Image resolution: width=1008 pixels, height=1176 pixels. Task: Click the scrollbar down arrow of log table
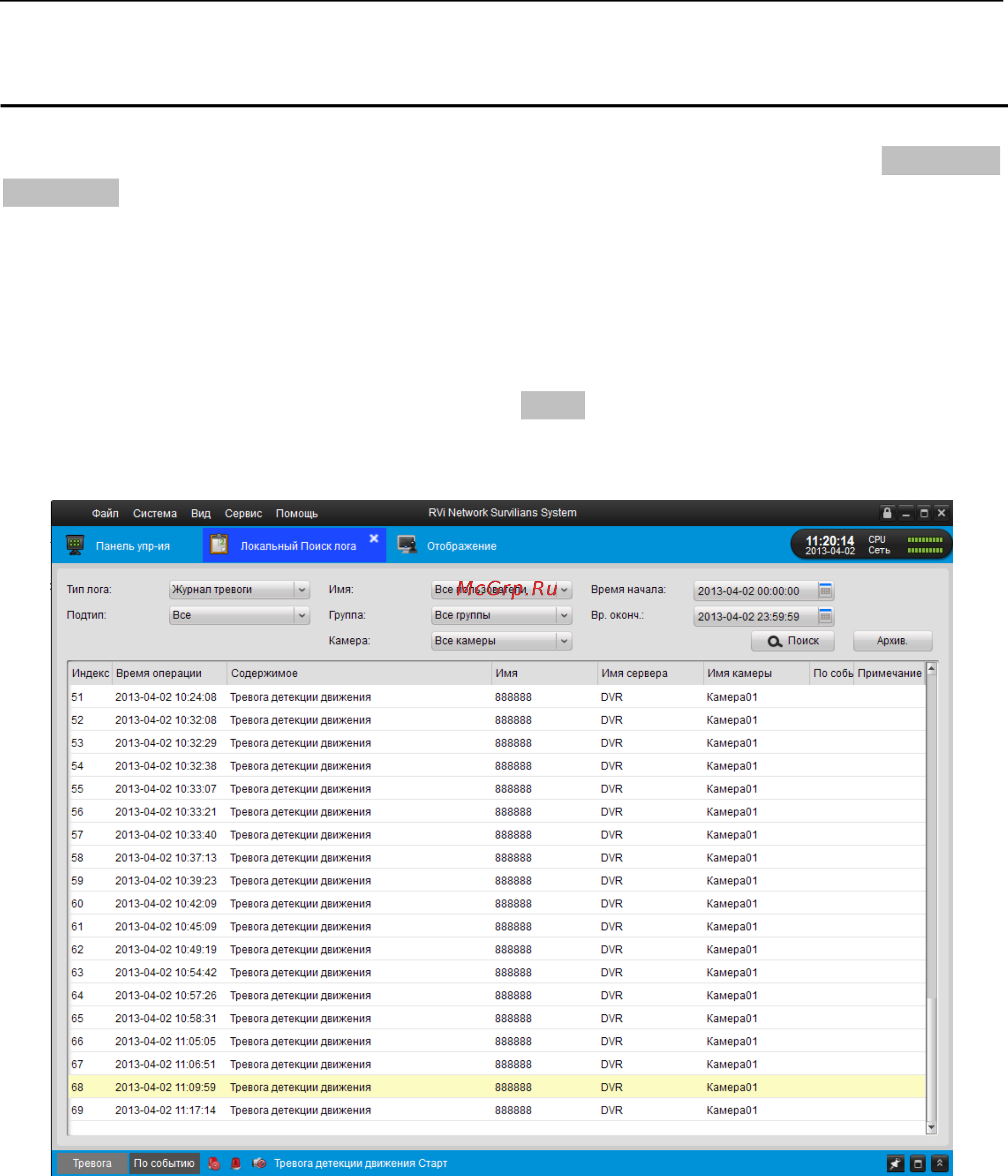click(931, 1127)
